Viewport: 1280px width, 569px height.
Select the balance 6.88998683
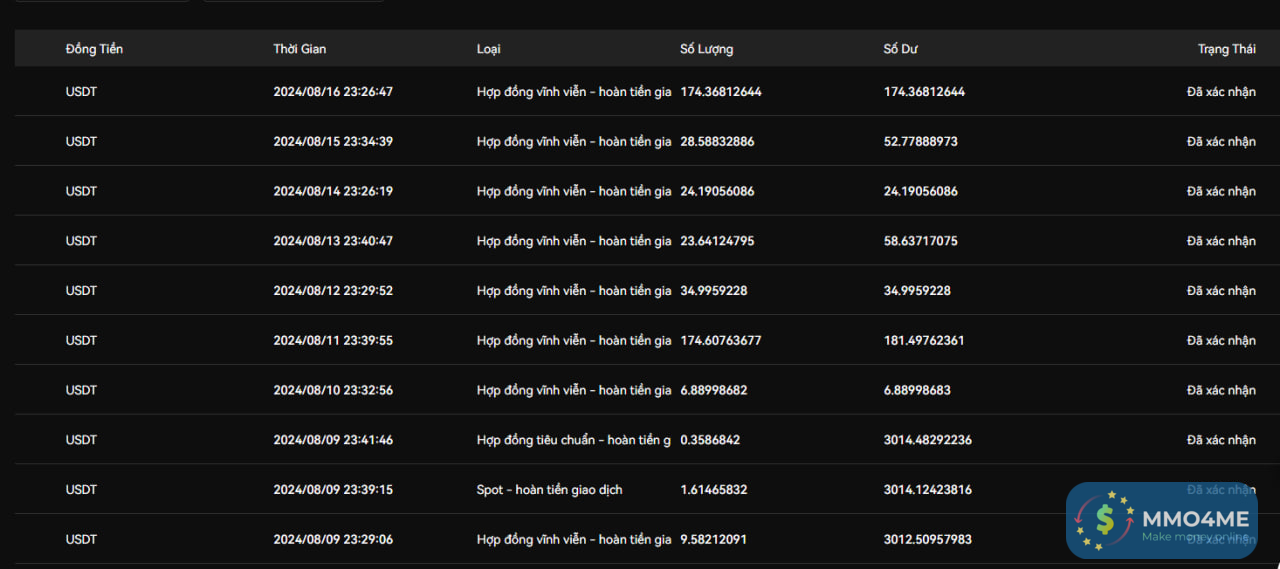[x=918, y=390]
